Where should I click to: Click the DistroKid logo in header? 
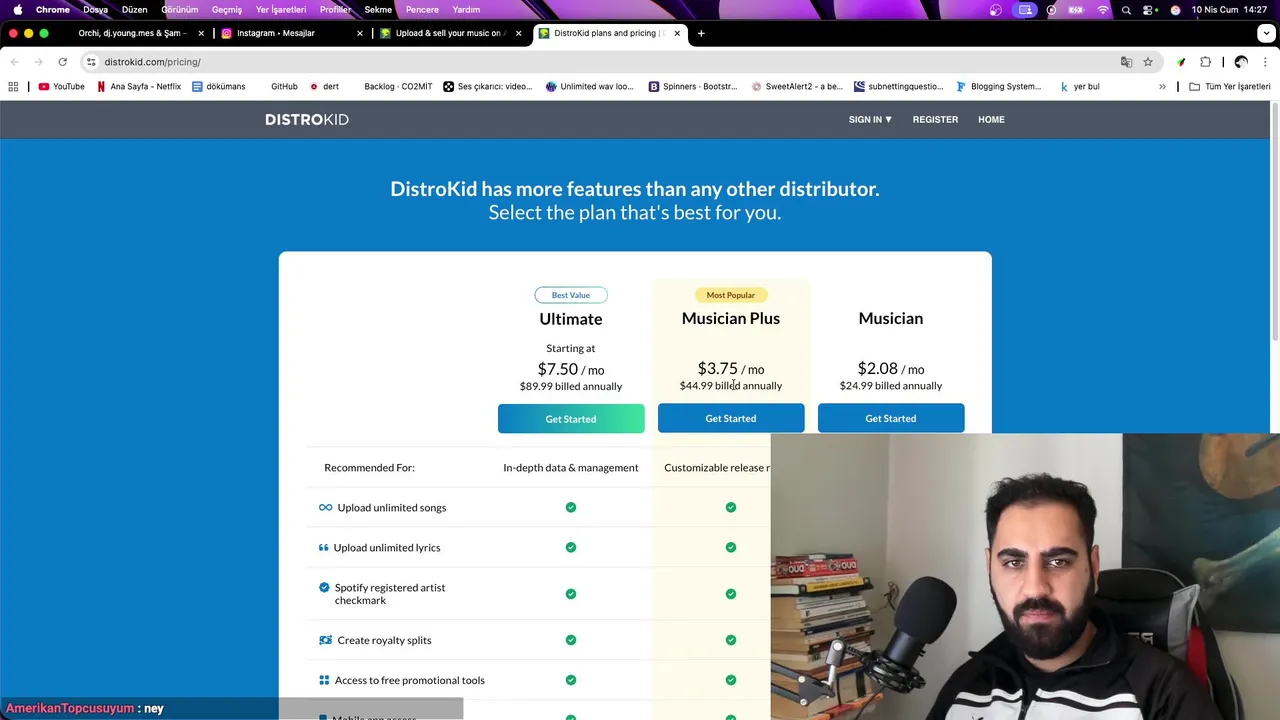tap(307, 119)
